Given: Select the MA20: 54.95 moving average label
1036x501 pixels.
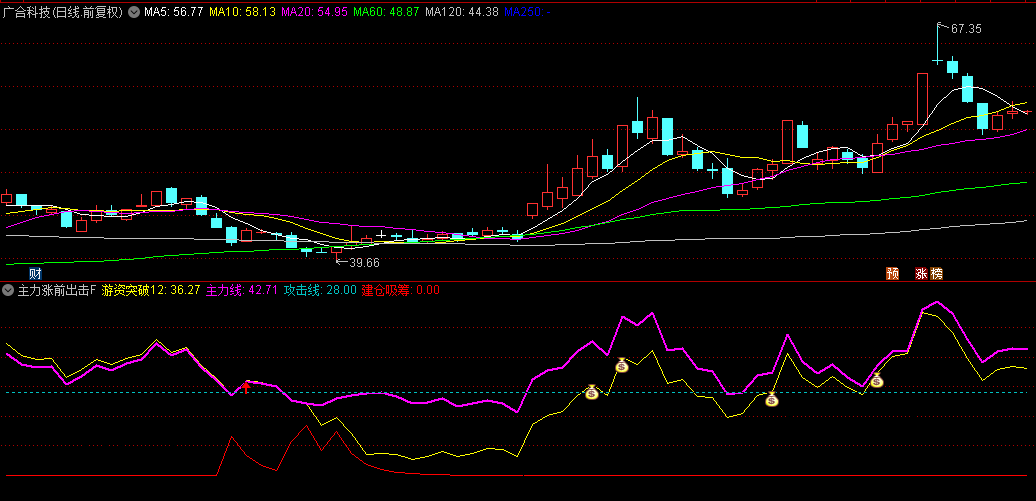Looking at the screenshot, I should click(x=314, y=12).
